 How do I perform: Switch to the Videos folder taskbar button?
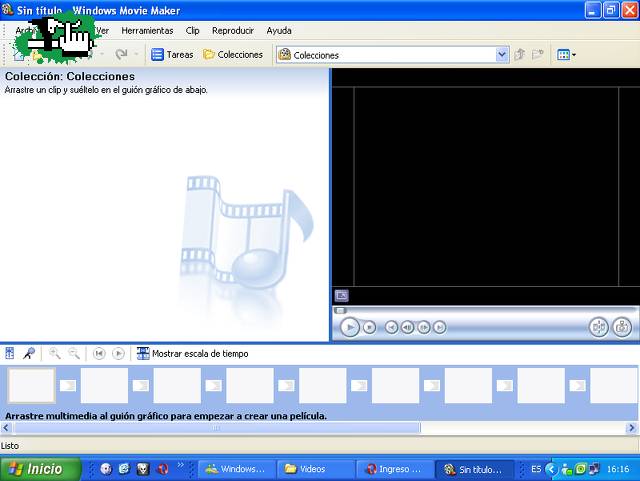pos(316,469)
